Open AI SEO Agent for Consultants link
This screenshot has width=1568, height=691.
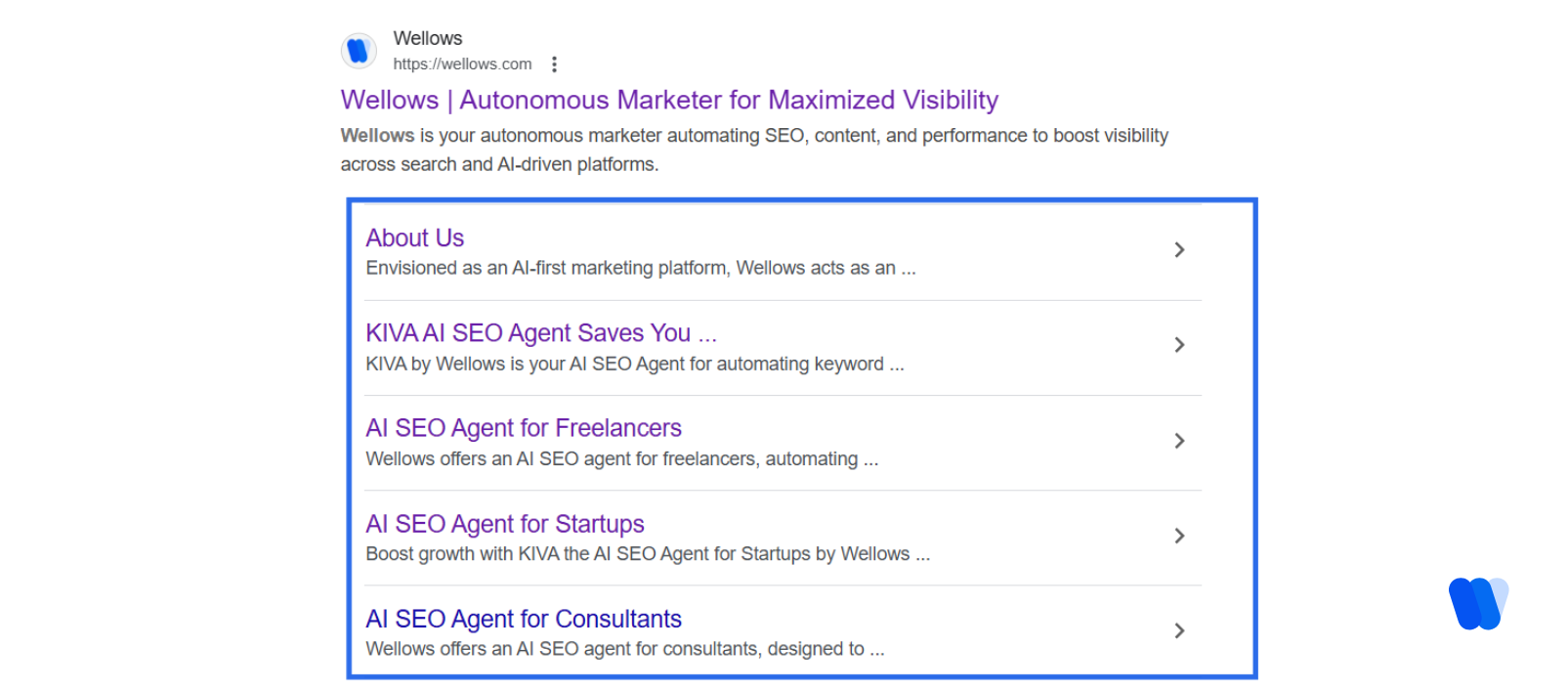click(x=523, y=619)
